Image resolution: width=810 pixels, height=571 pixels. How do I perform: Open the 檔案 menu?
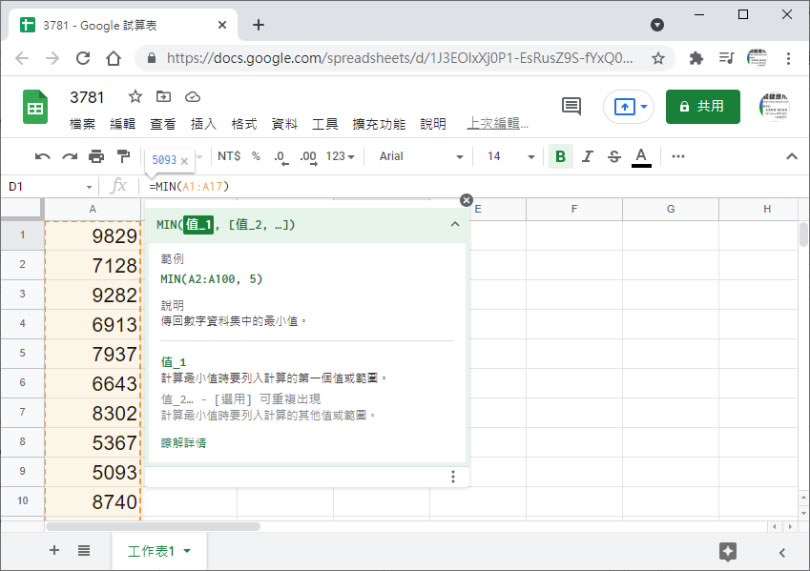(83, 124)
